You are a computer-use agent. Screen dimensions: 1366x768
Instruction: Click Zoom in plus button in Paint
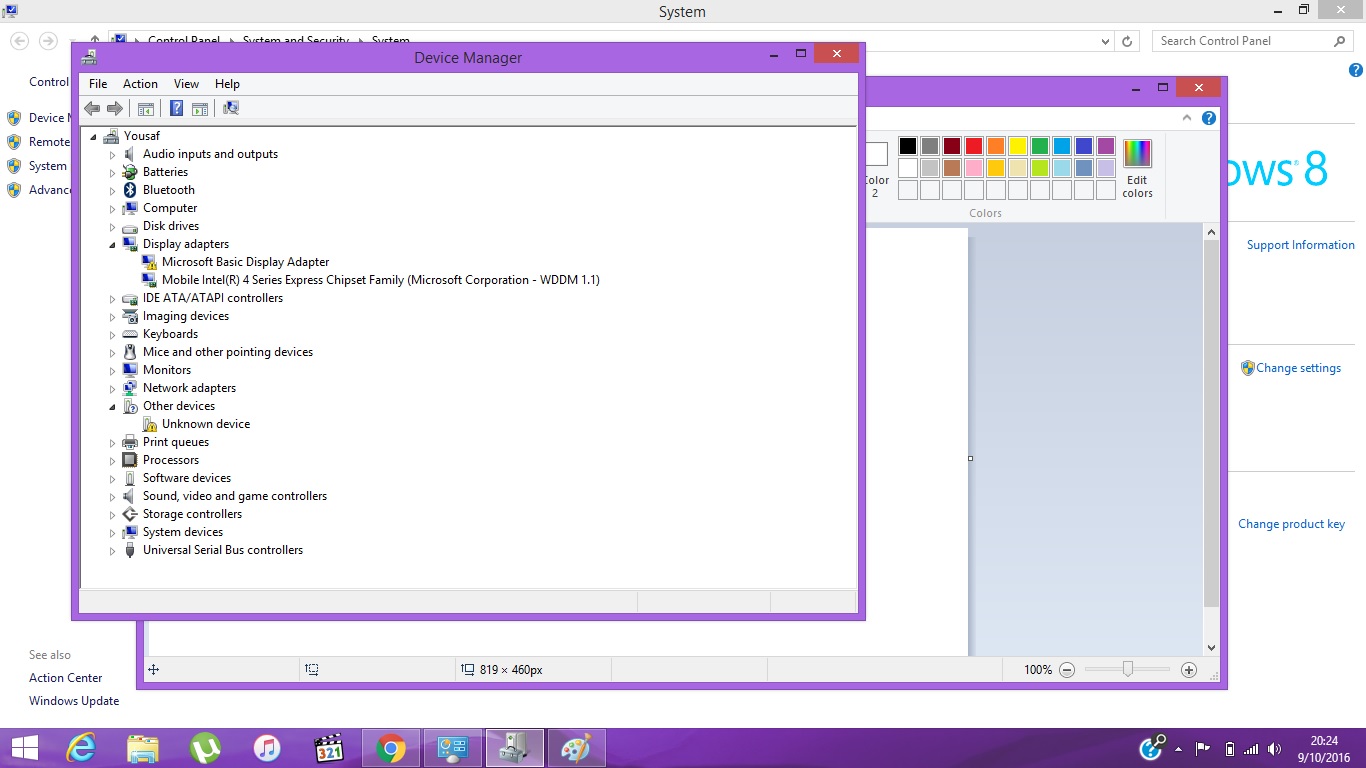[1189, 670]
